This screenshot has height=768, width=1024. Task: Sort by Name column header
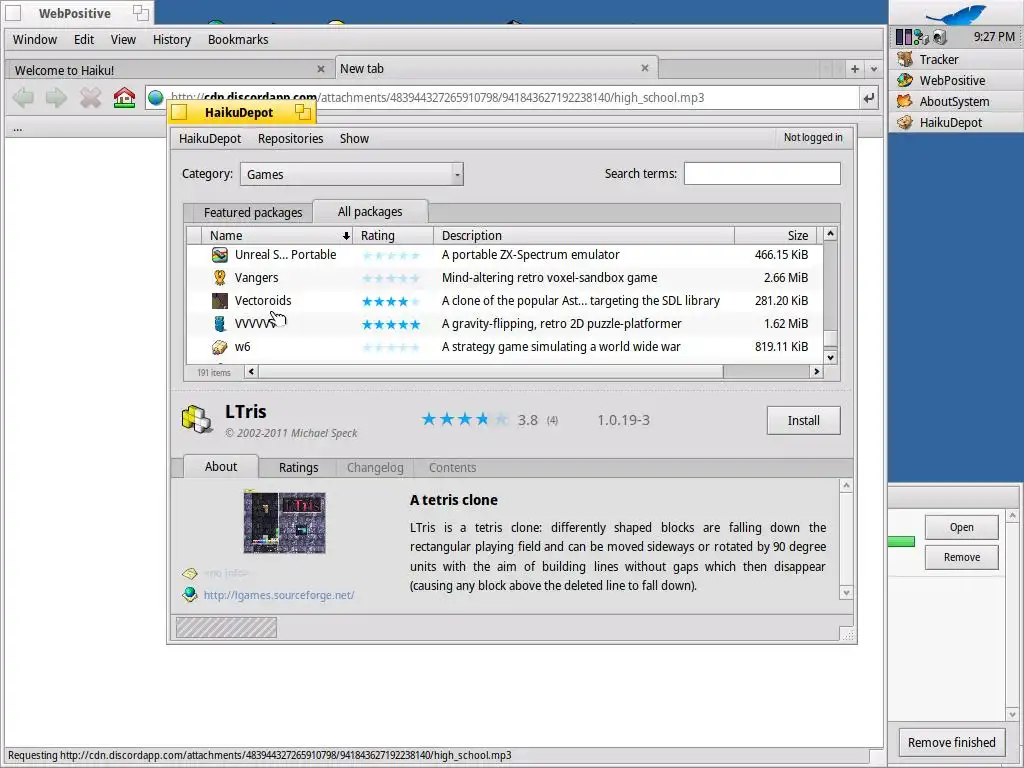point(278,235)
